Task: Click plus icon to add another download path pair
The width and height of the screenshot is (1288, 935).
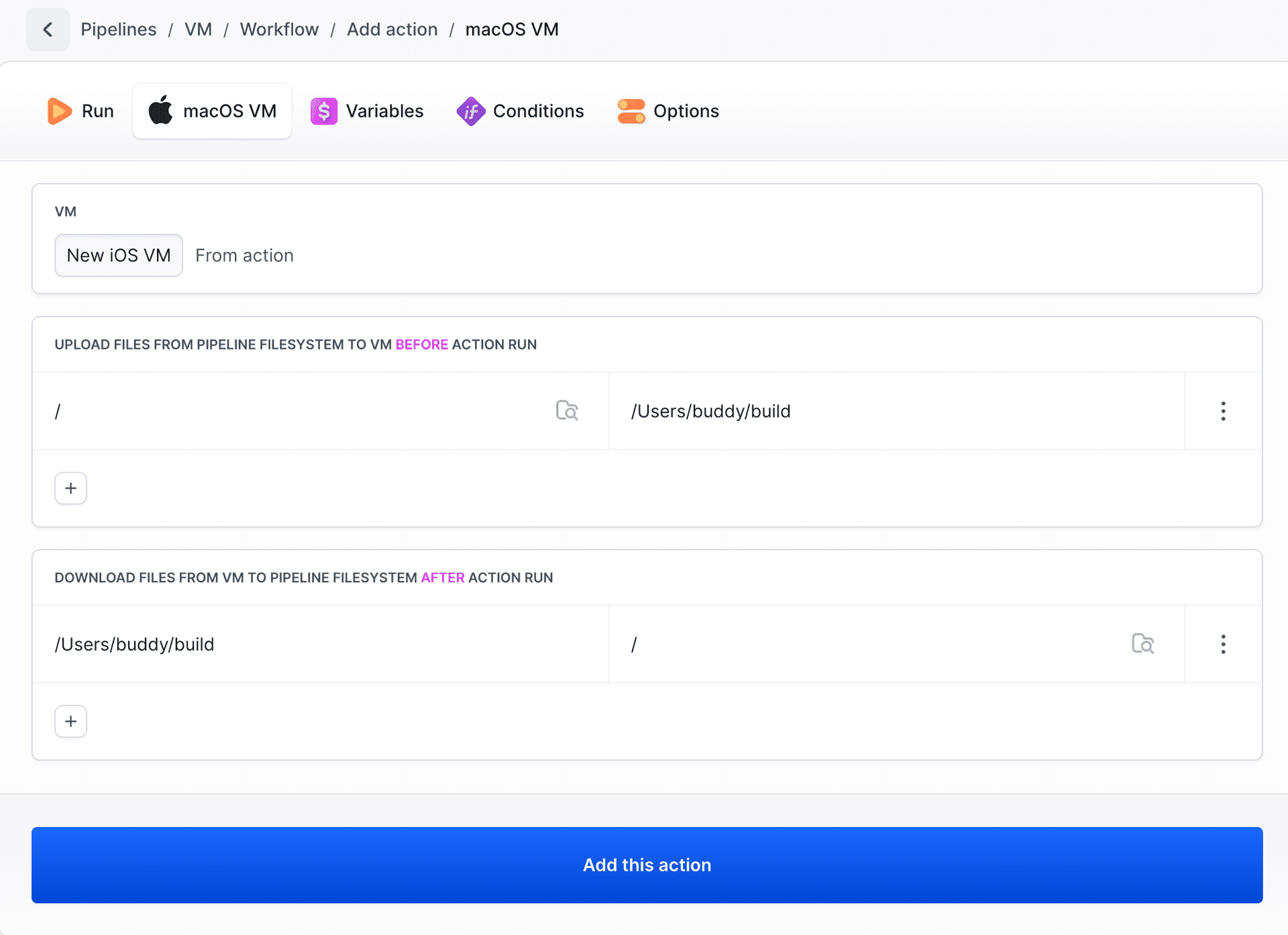Action: tap(70, 721)
